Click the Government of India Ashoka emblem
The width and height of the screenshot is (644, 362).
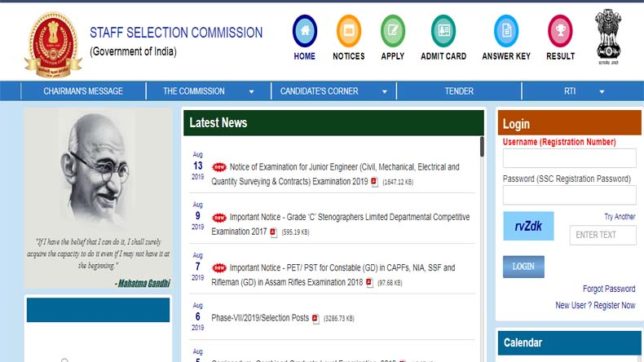tap(608, 36)
